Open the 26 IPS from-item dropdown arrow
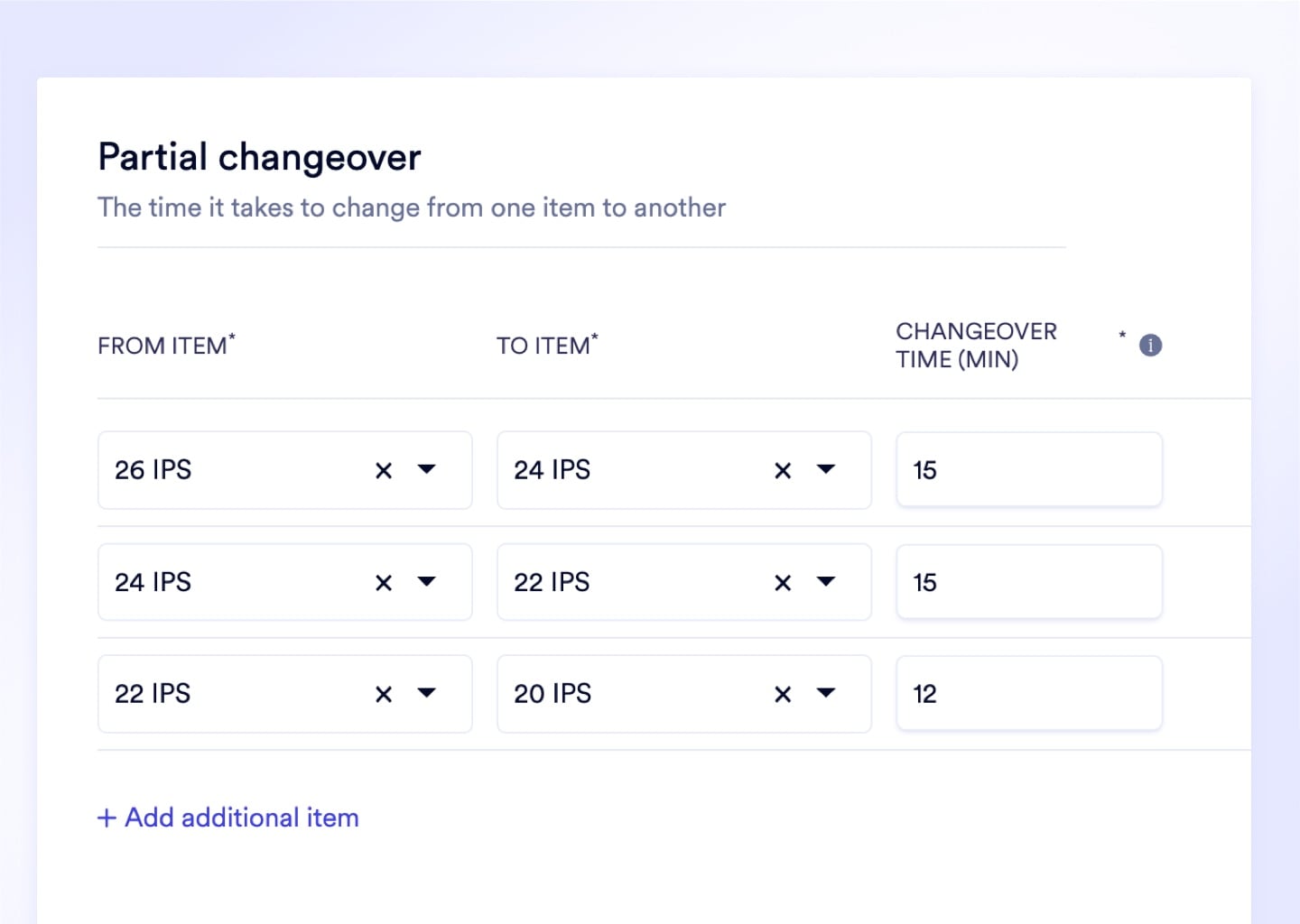The image size is (1300, 924). coord(427,469)
